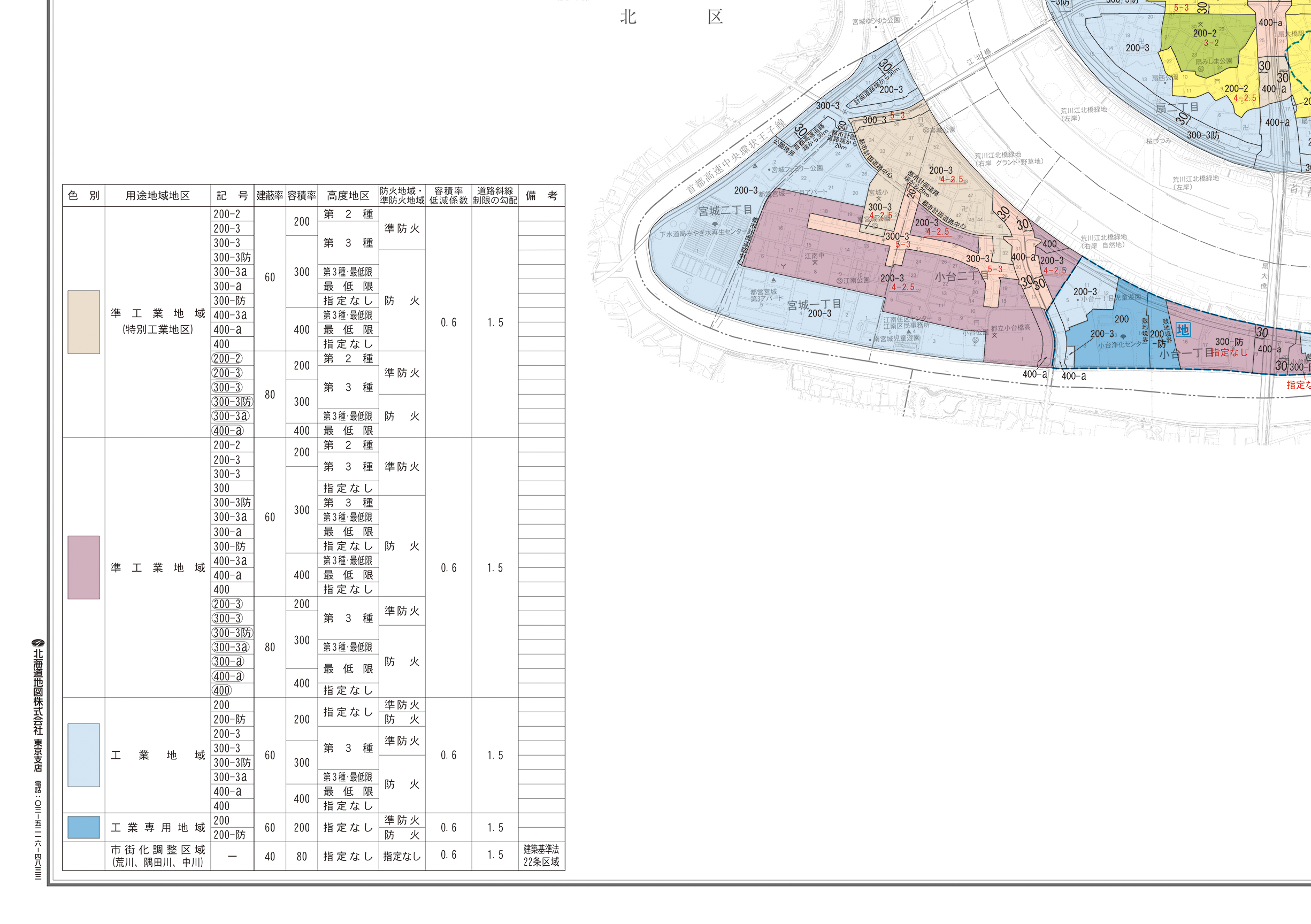Select the 建蔽率 column header

[270, 196]
